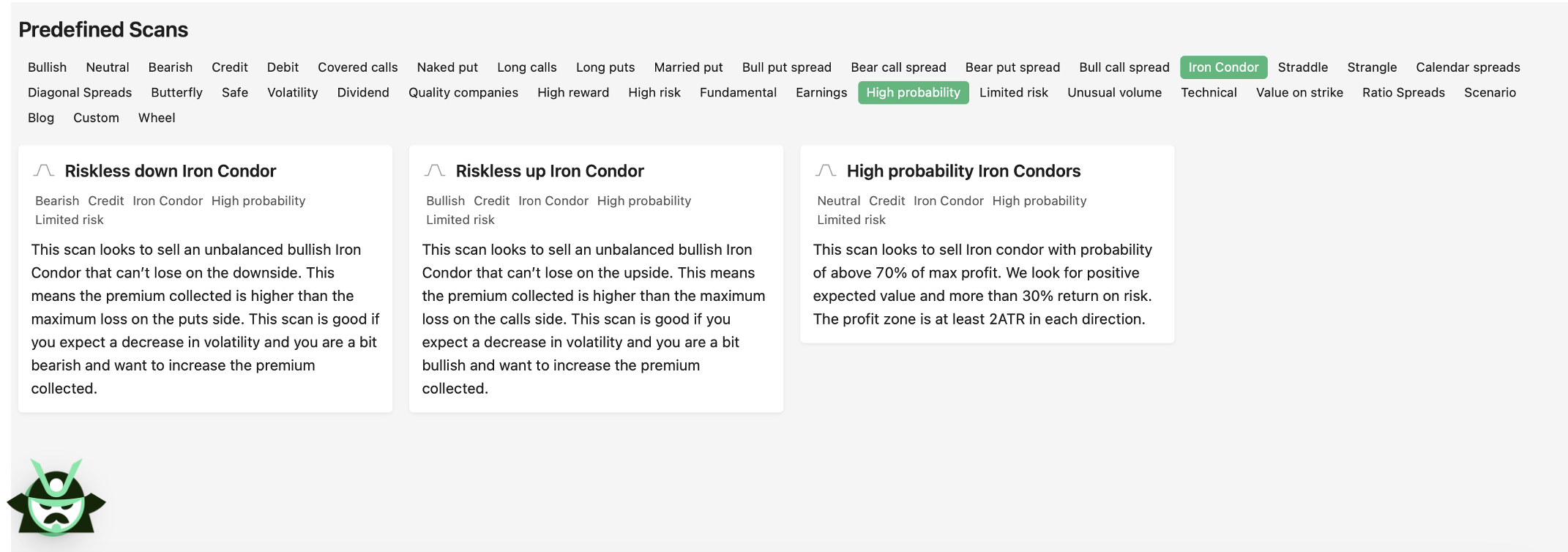Image resolution: width=1568 pixels, height=552 pixels.
Task: Pick the Earnings scan filter
Action: coord(821,93)
